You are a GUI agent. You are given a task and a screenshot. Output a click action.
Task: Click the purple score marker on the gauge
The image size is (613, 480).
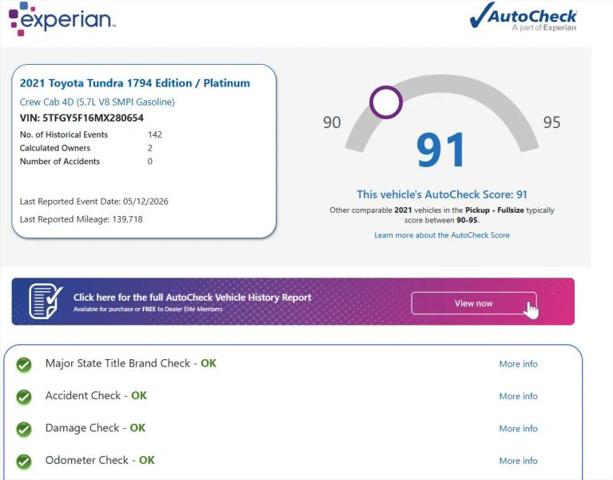[x=386, y=102]
